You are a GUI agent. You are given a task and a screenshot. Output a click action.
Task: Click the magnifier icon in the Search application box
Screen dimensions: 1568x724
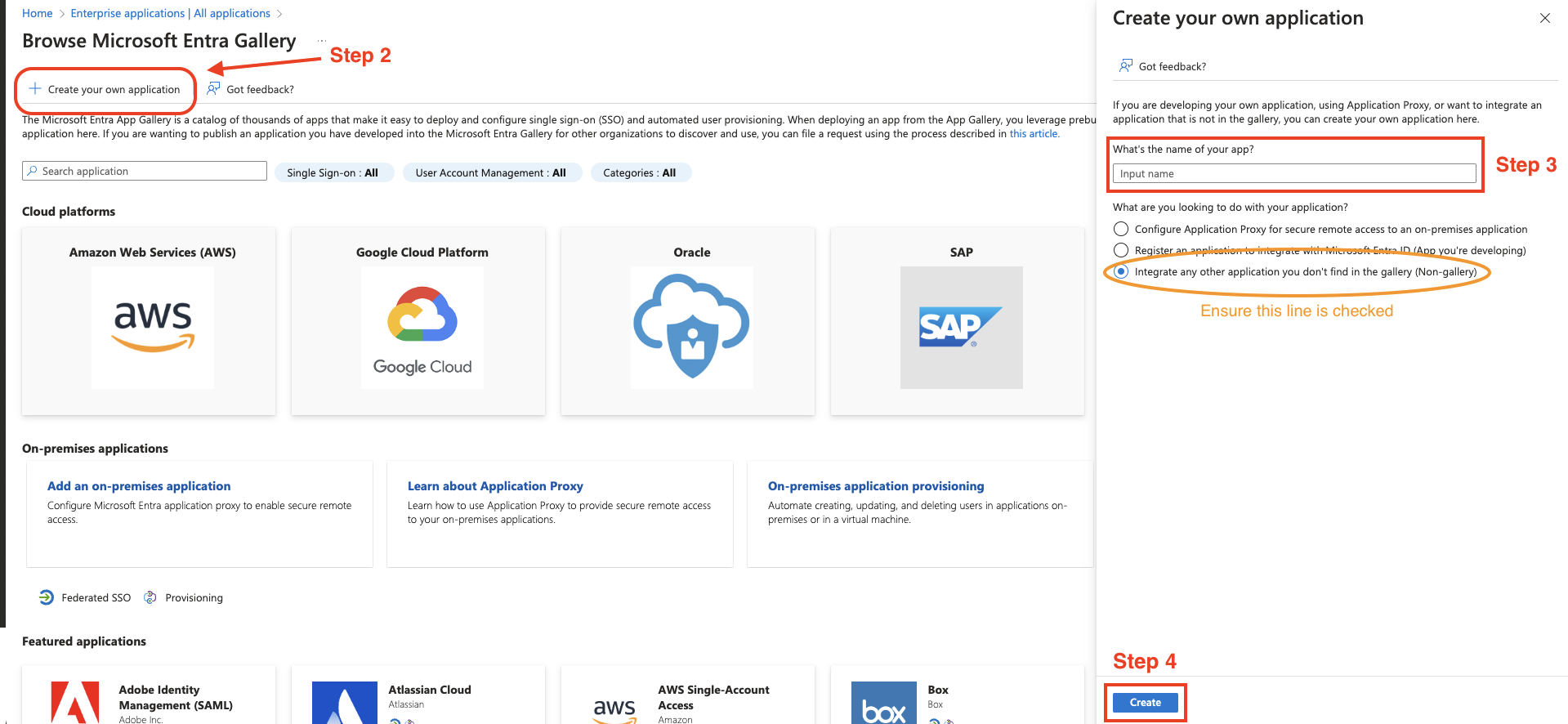point(32,171)
